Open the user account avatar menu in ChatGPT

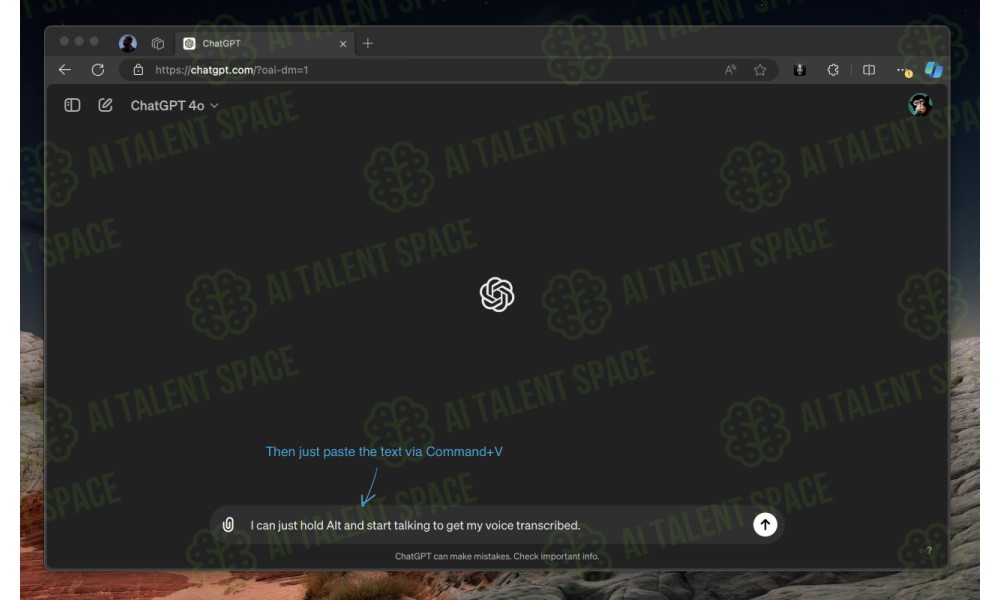(920, 105)
